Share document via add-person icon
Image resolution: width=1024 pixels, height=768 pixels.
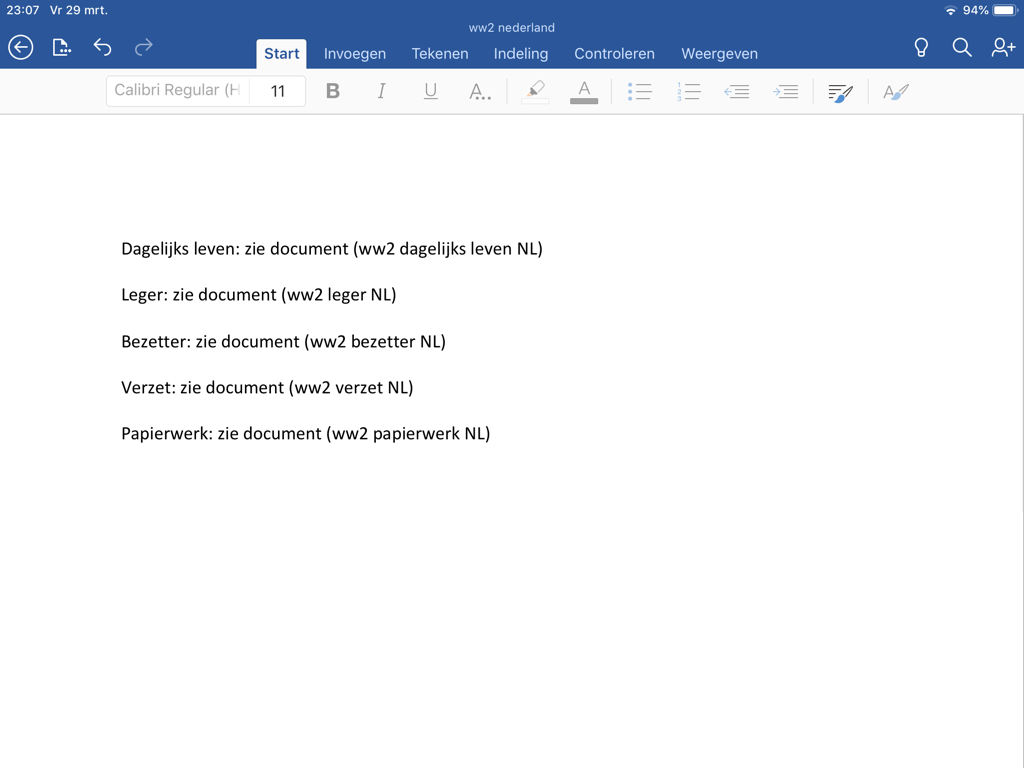(x=1003, y=47)
